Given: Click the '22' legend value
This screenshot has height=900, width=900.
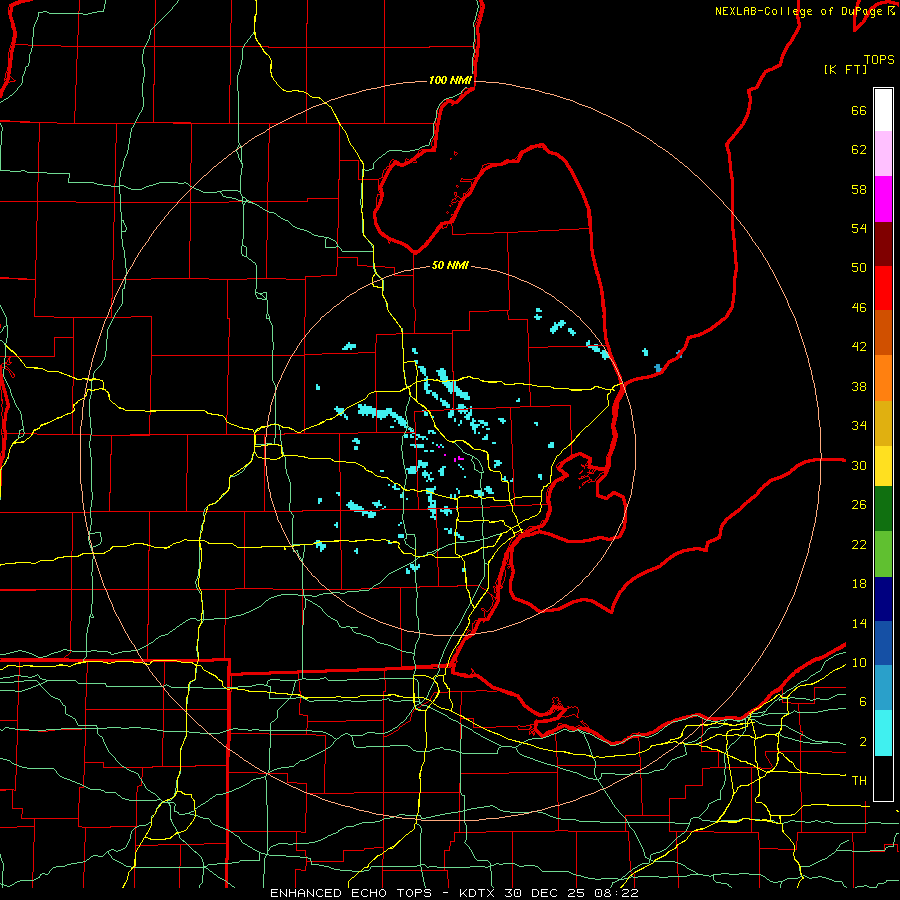Looking at the screenshot, I should (859, 544).
